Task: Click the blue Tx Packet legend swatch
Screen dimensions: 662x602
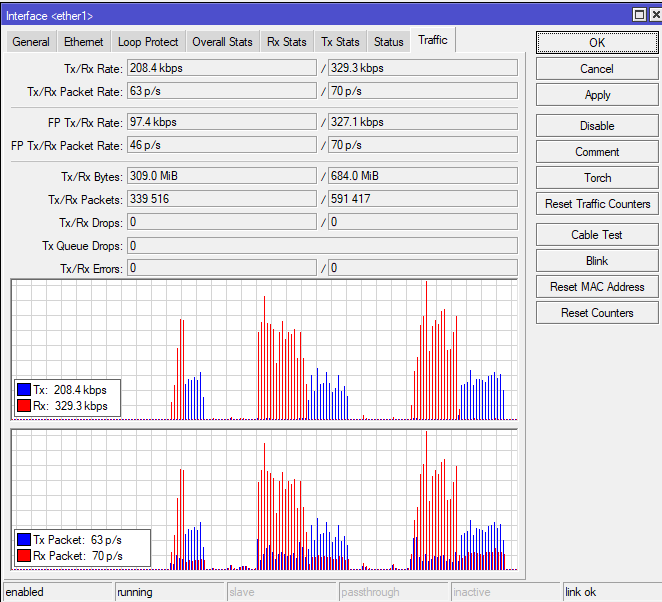Action: coord(24,540)
